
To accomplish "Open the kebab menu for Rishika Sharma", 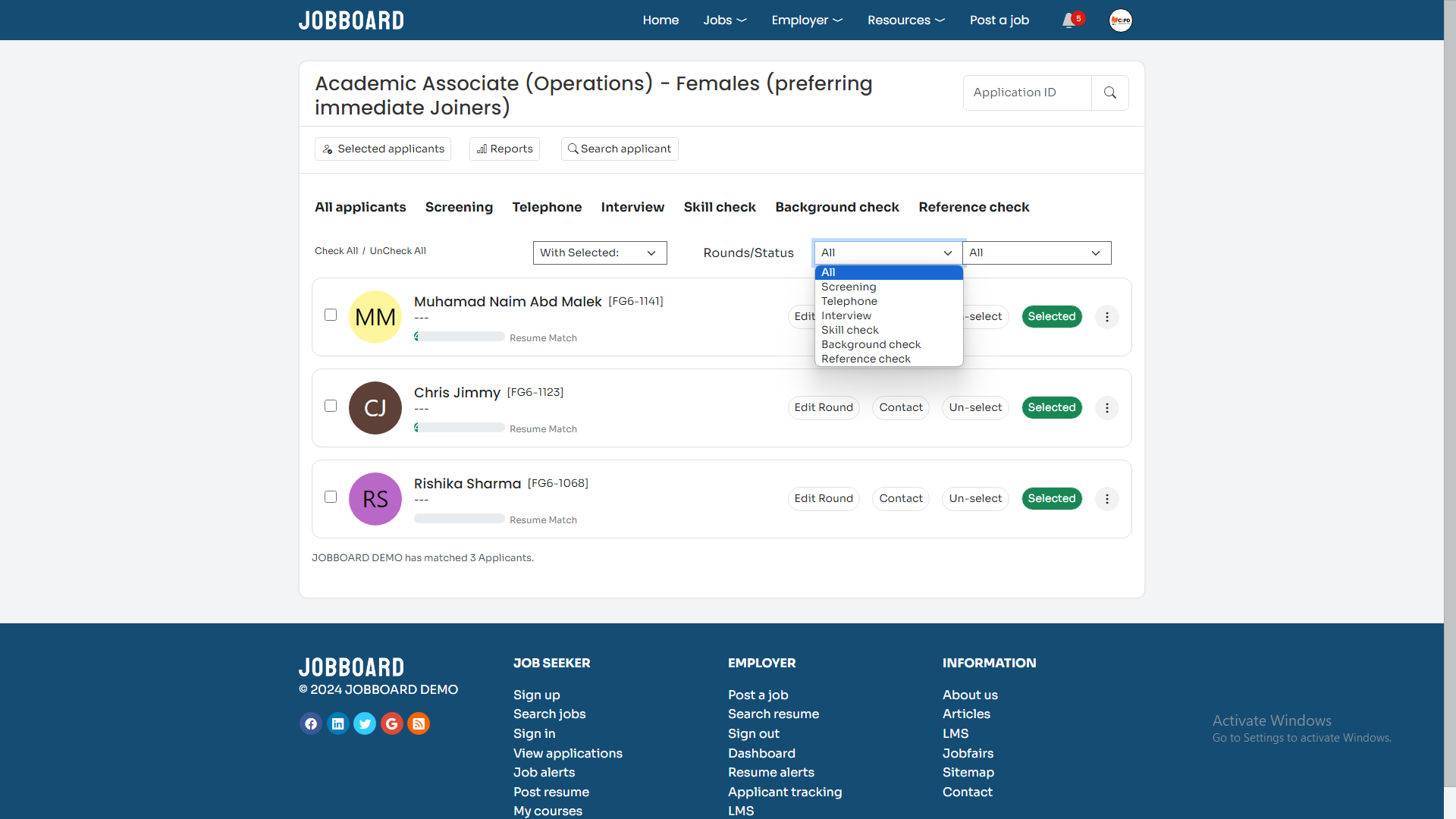I will pos(1106,499).
